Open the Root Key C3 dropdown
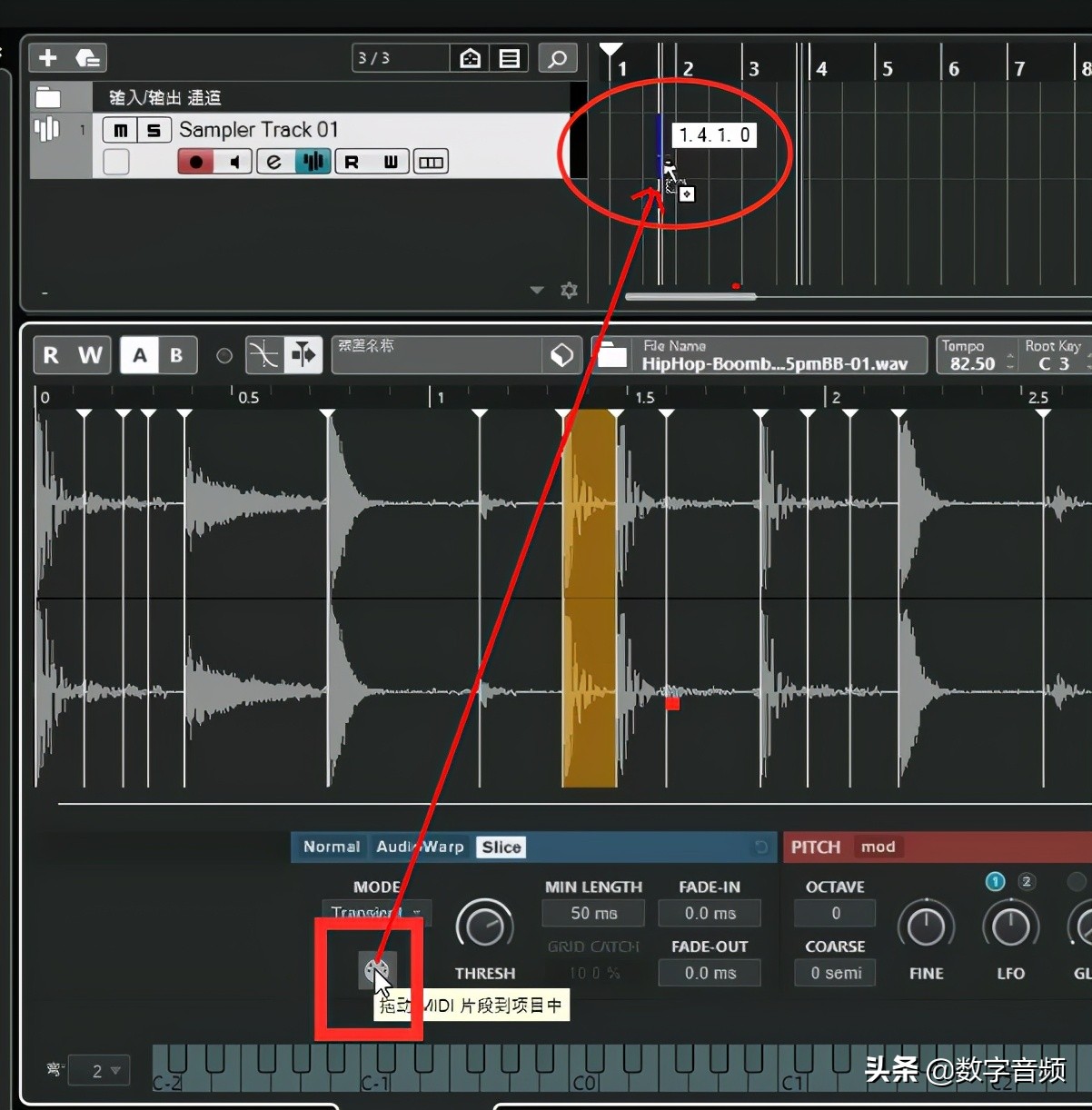The image size is (1092, 1110). point(1056,362)
